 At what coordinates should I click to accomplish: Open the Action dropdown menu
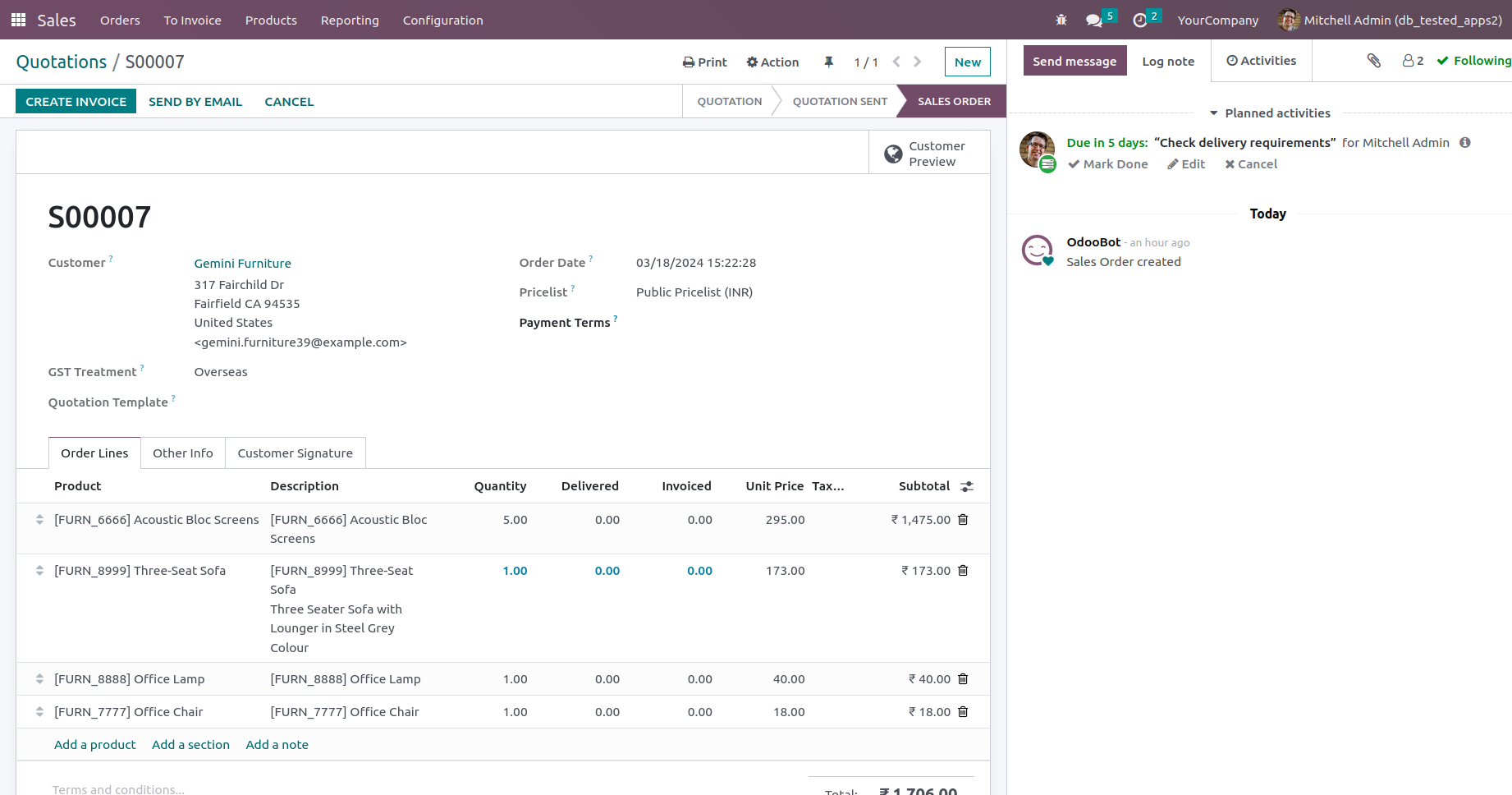[772, 62]
